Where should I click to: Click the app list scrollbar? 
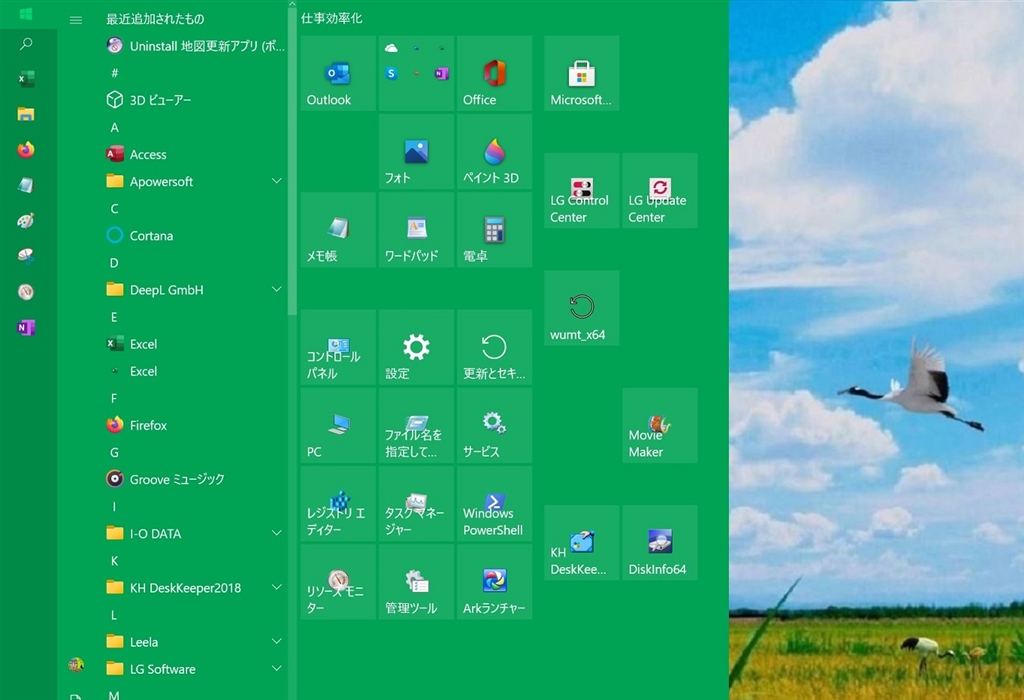click(x=292, y=163)
